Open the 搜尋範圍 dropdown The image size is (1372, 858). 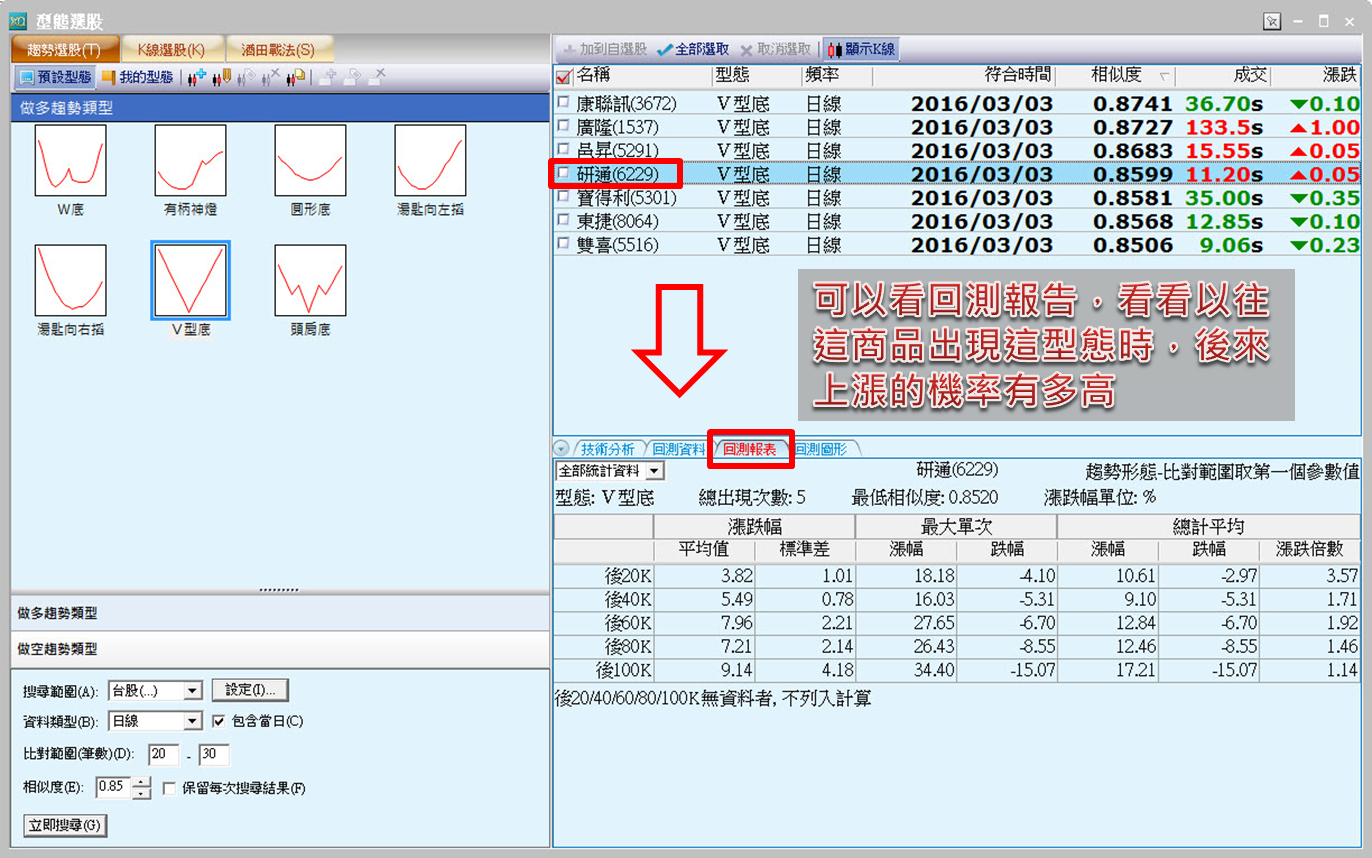tap(193, 691)
